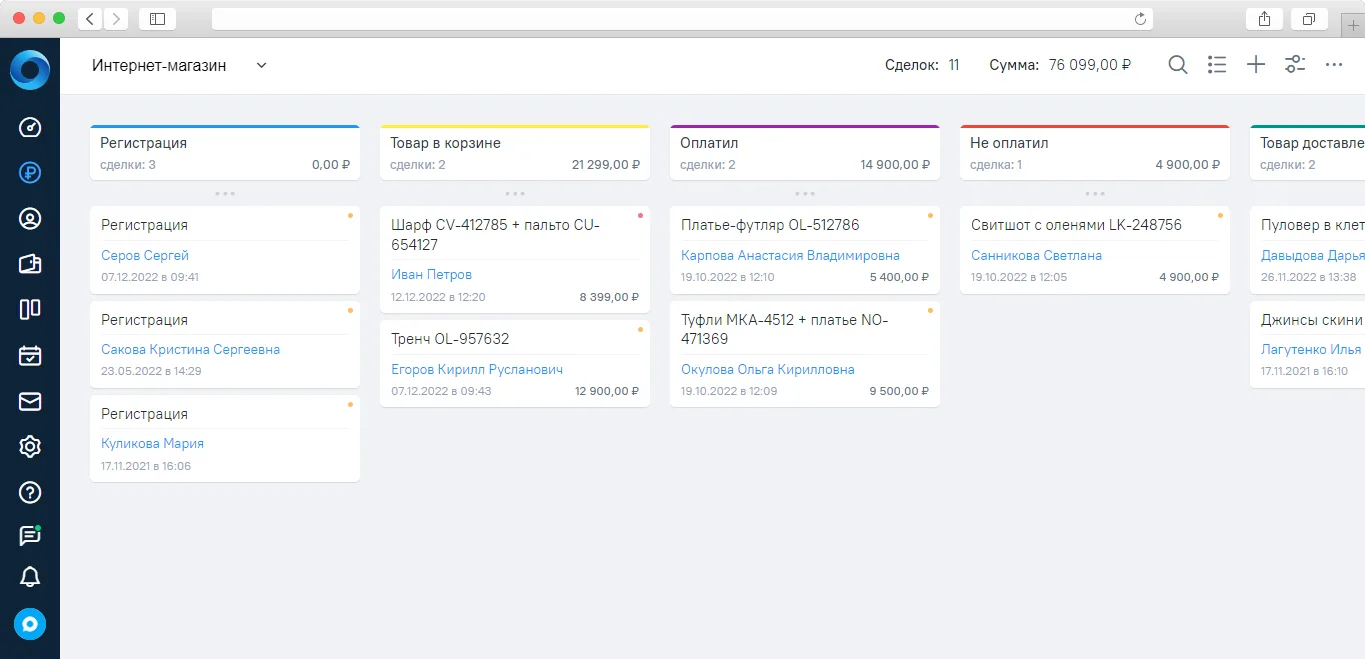Open the dots menu under Оплатил column
The image size is (1365, 659).
805,193
